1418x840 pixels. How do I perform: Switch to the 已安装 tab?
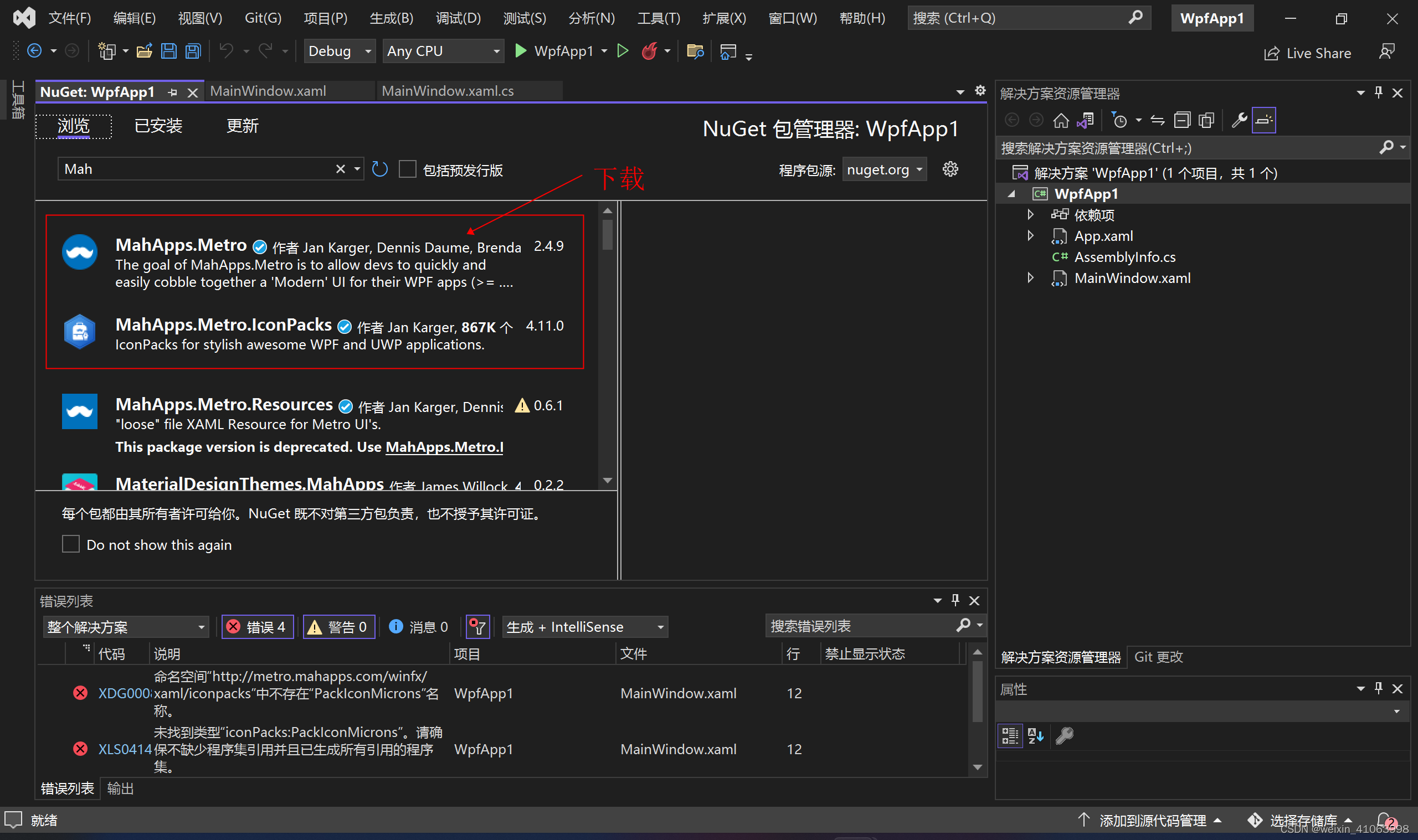click(158, 125)
